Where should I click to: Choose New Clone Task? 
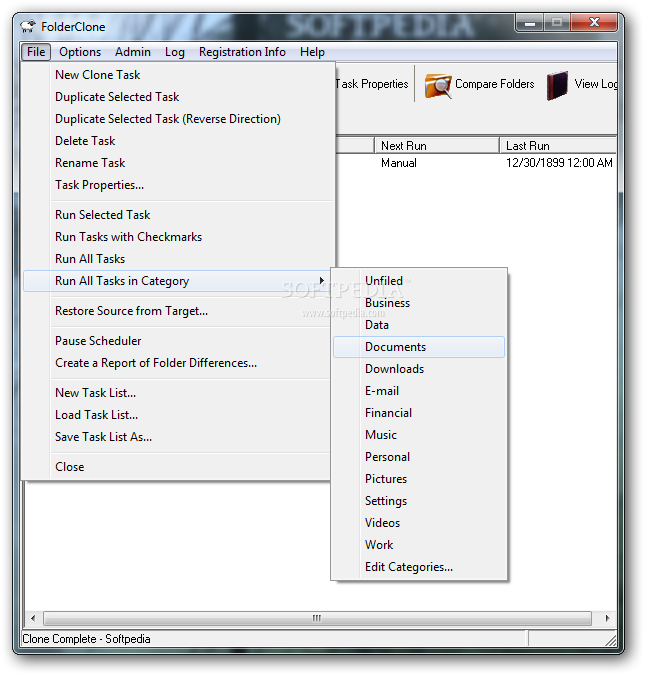179,75
